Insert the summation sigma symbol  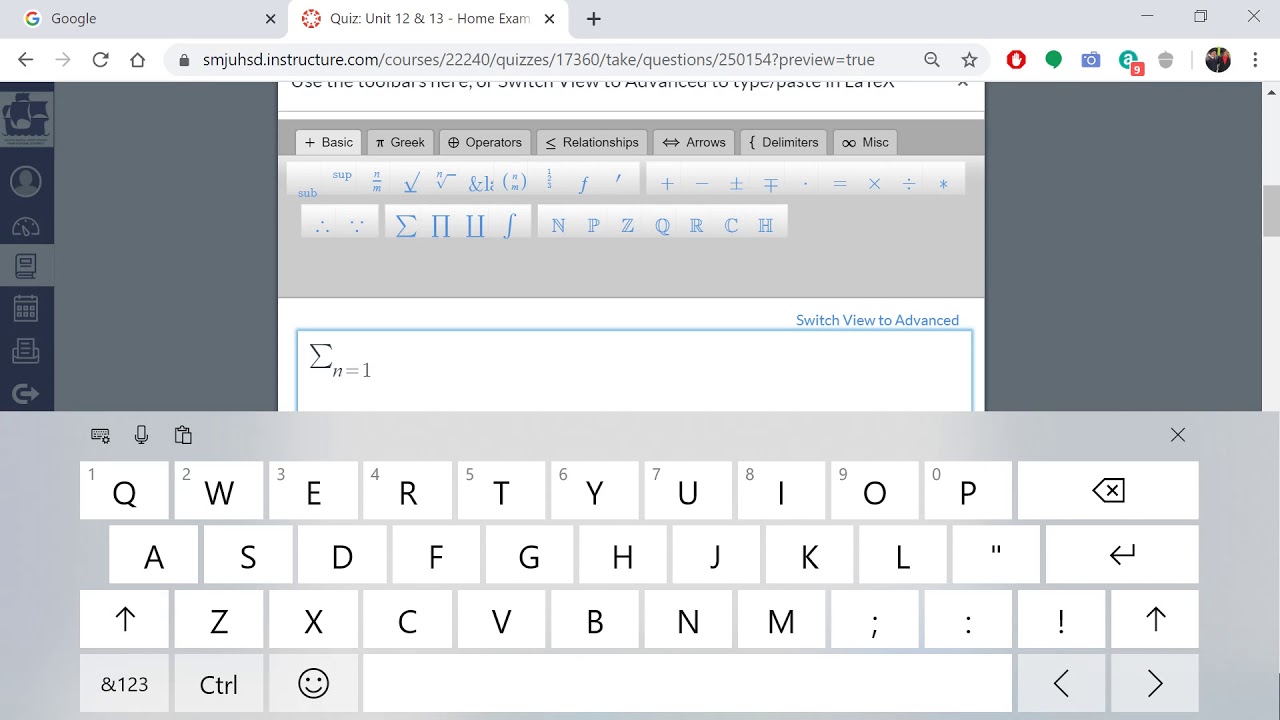pyautogui.click(x=406, y=225)
